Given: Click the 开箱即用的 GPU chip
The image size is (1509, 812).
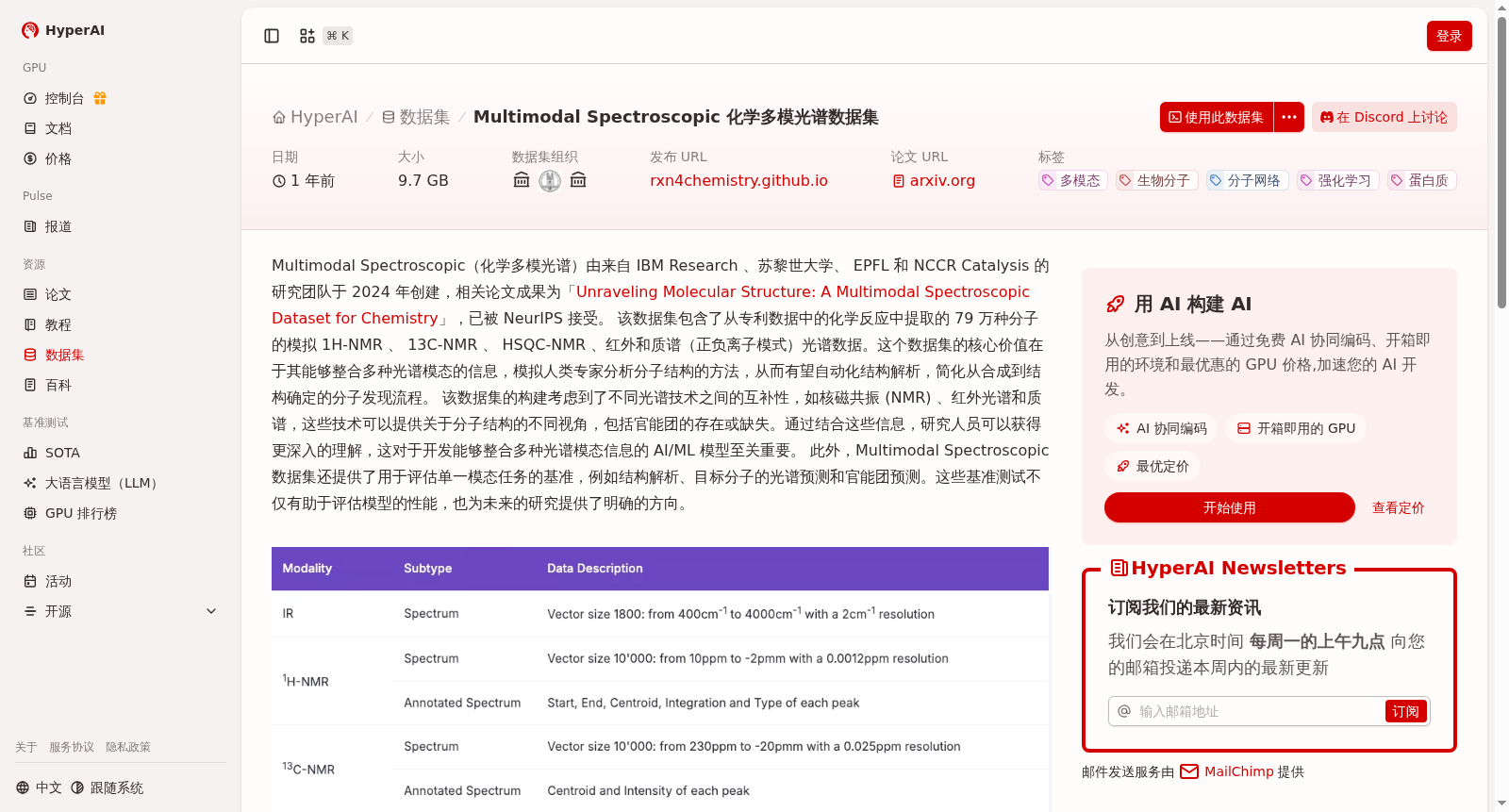Looking at the screenshot, I should (x=1296, y=428).
